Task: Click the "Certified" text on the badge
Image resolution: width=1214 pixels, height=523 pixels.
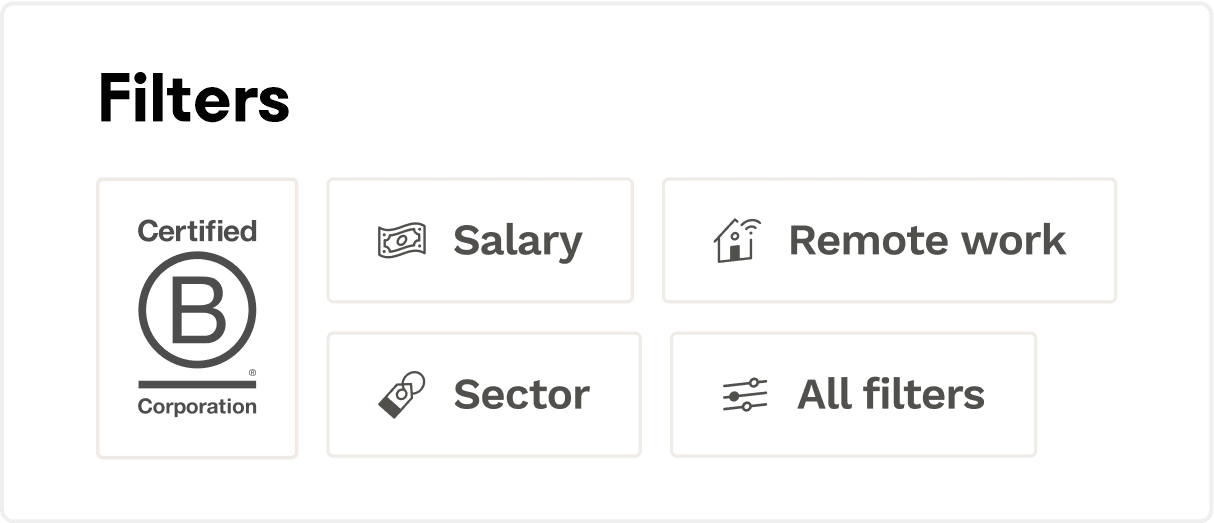Action: coord(197,231)
